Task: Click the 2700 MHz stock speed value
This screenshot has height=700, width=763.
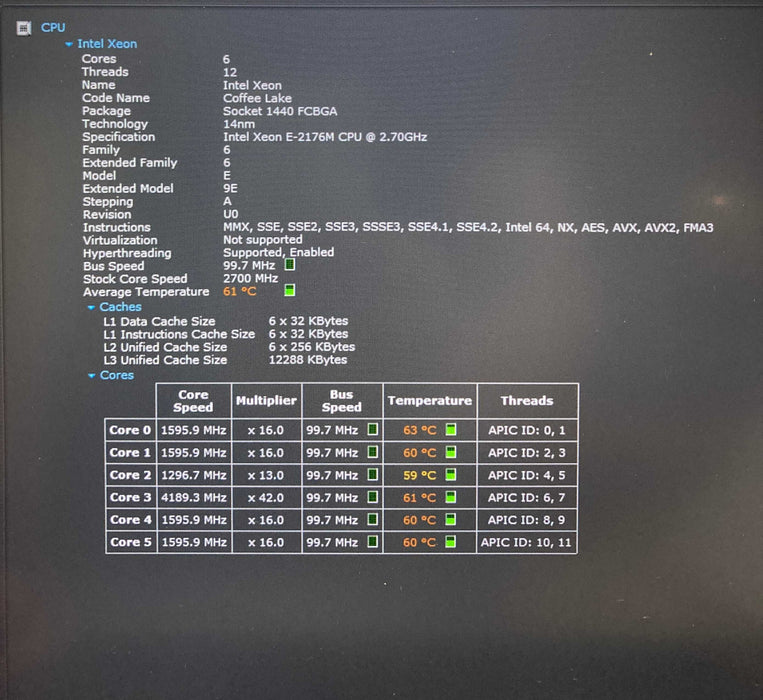Action: coord(251,279)
